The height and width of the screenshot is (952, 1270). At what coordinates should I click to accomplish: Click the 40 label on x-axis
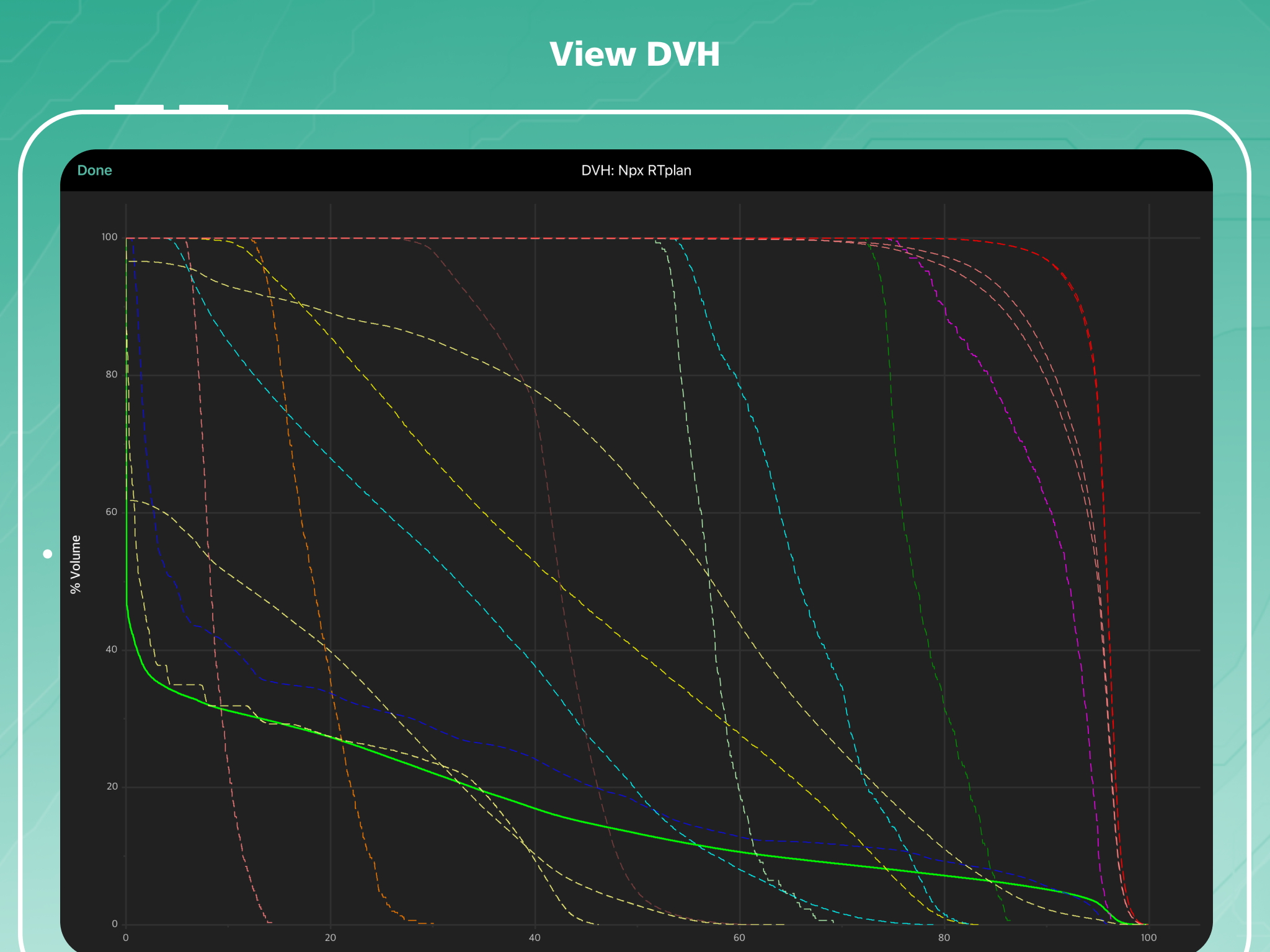535,937
